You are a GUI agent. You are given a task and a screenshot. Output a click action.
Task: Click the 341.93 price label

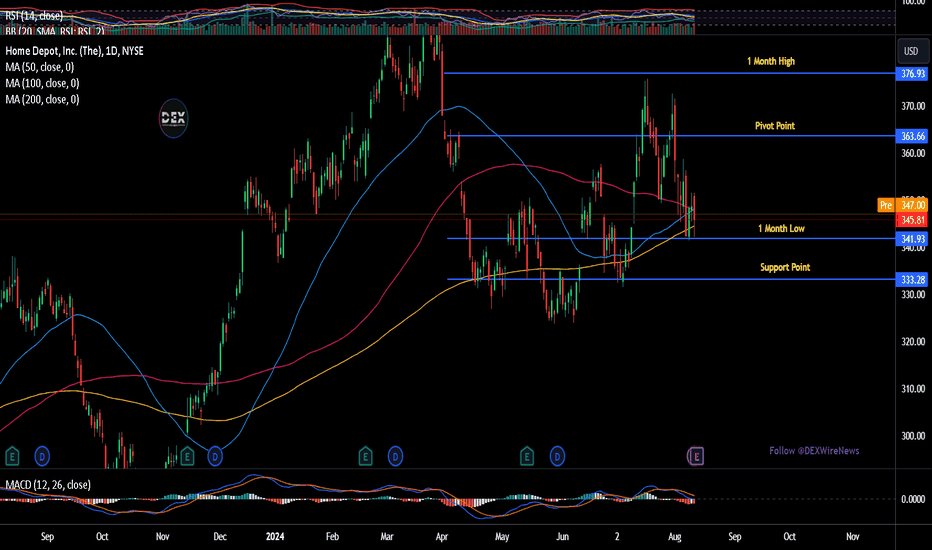912,239
